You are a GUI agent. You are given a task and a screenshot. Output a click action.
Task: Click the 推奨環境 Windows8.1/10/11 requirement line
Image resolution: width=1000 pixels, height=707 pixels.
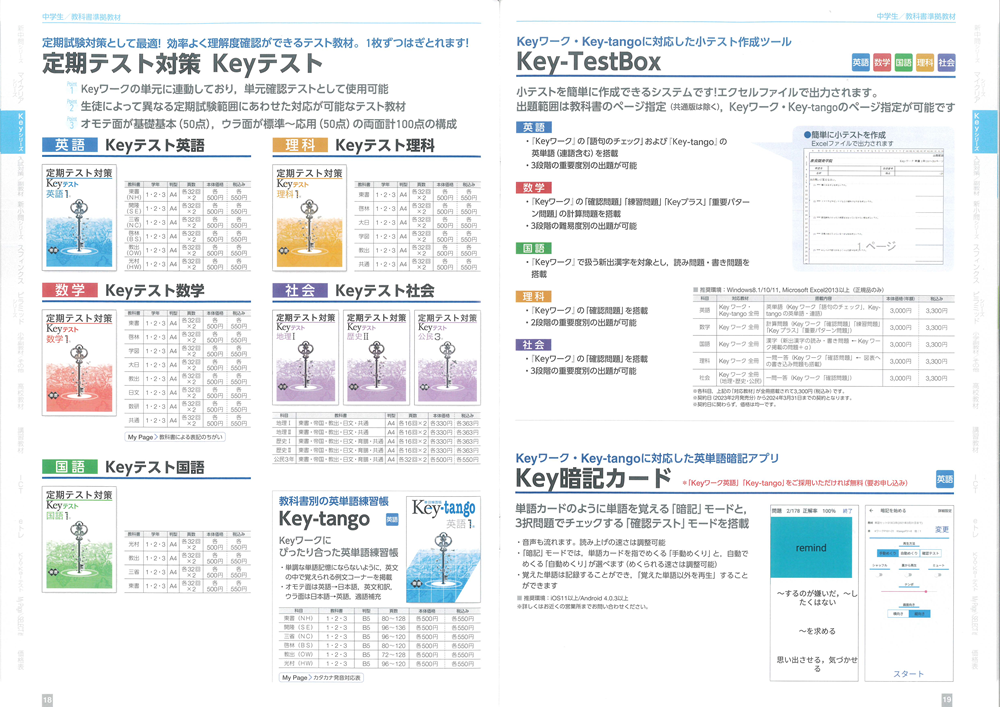(x=789, y=289)
